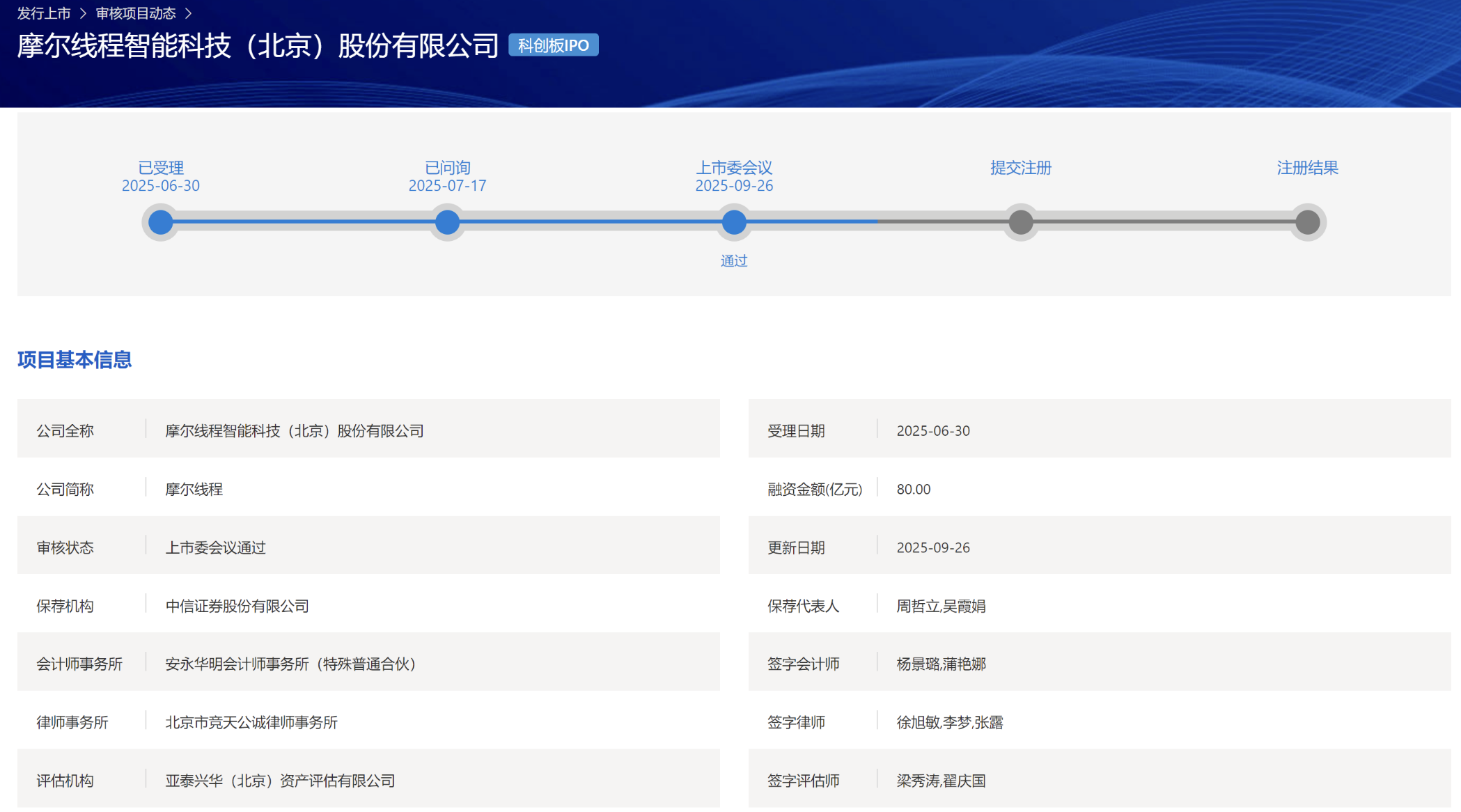Click the sponsor name 中信证券股份有限公司
The height and width of the screenshot is (812, 1461).
(237, 606)
